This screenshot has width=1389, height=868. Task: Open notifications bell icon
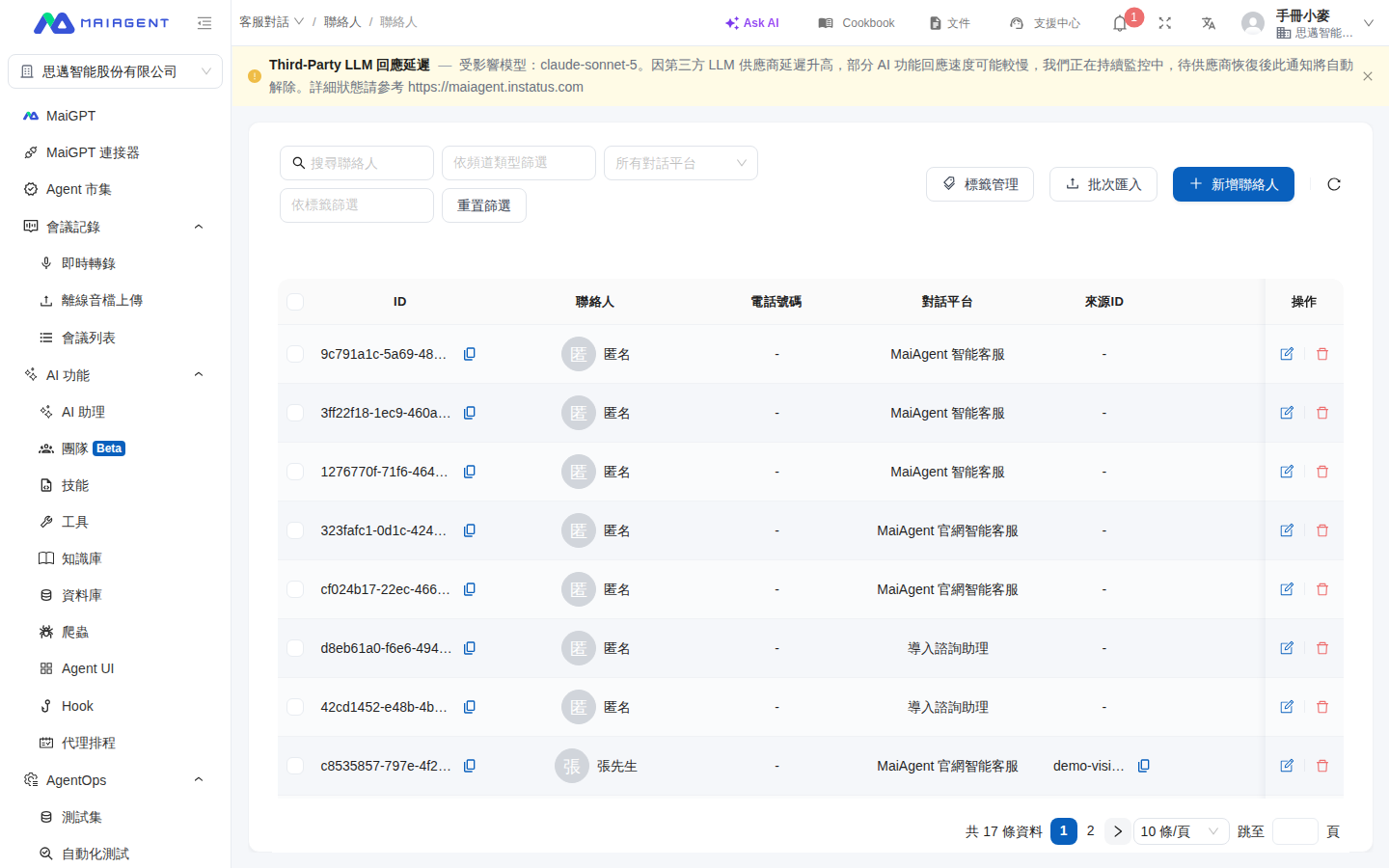click(1120, 23)
